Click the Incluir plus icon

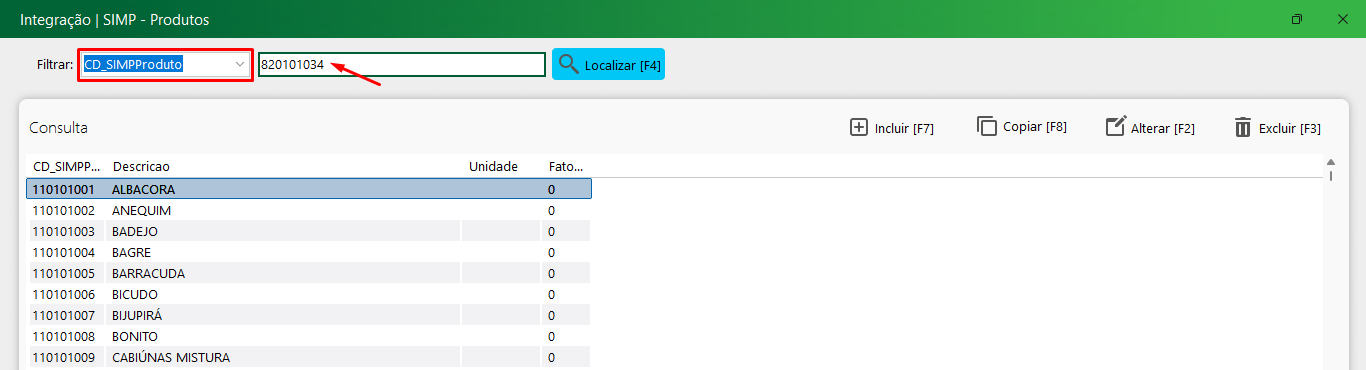[x=858, y=127]
